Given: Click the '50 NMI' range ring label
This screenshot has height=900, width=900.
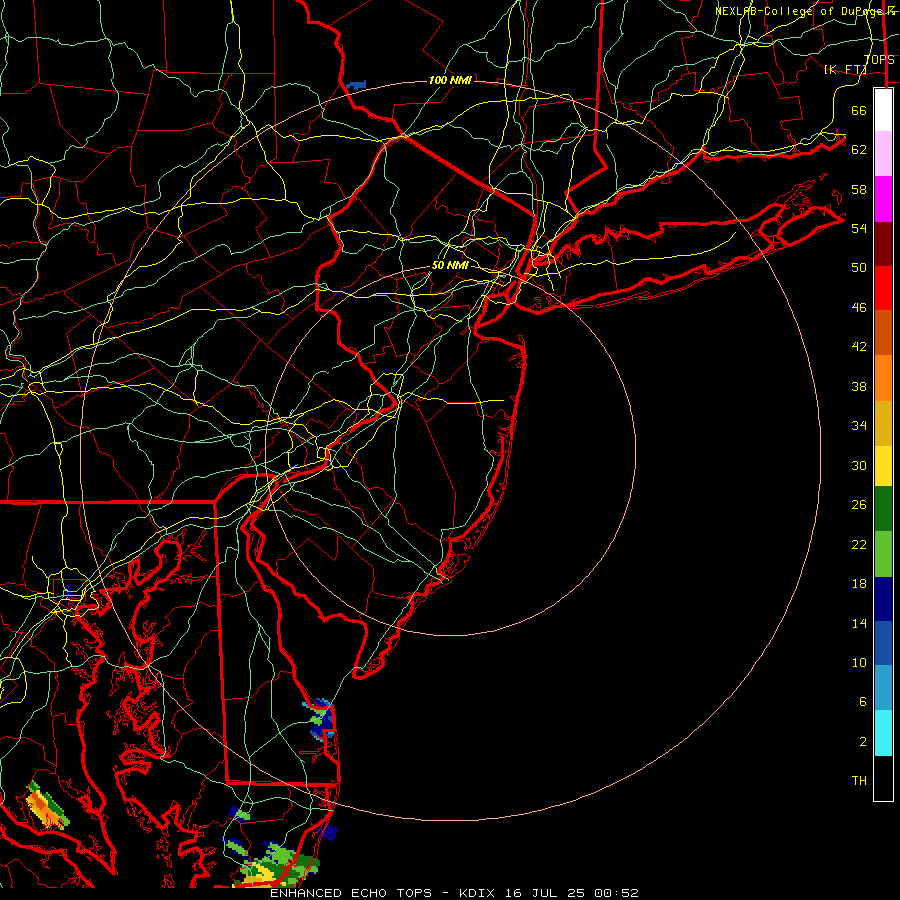Looking at the screenshot, I should click(449, 265).
